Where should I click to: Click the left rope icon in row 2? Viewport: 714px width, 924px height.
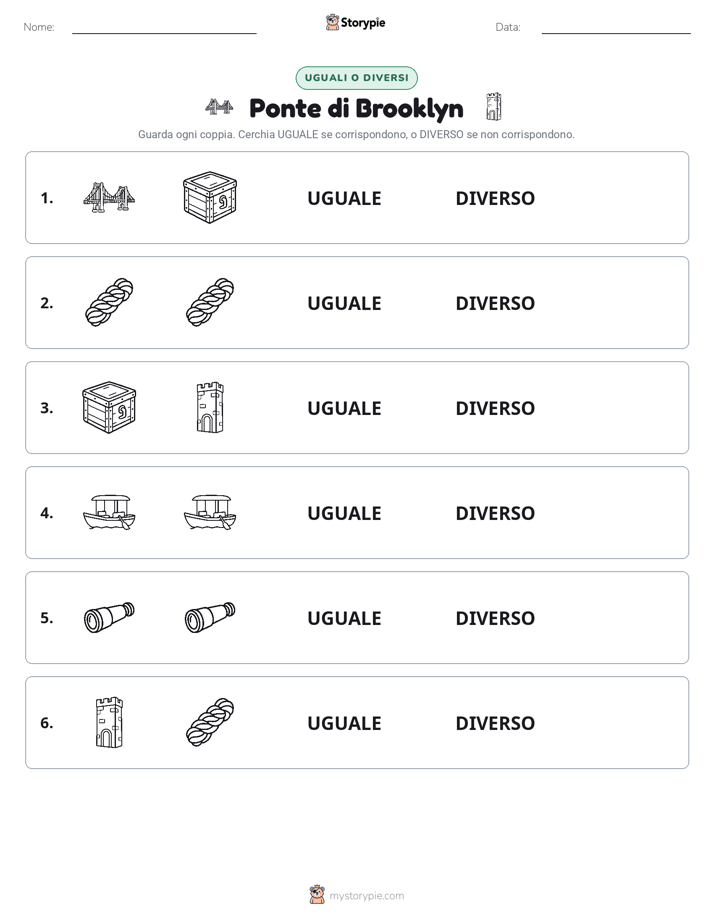click(x=109, y=302)
